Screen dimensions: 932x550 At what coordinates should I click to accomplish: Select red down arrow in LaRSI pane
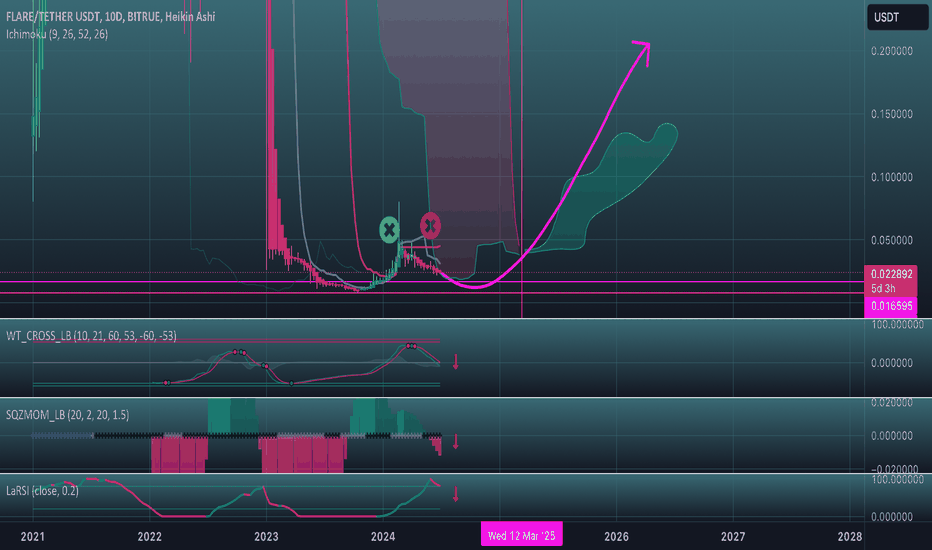(x=456, y=494)
